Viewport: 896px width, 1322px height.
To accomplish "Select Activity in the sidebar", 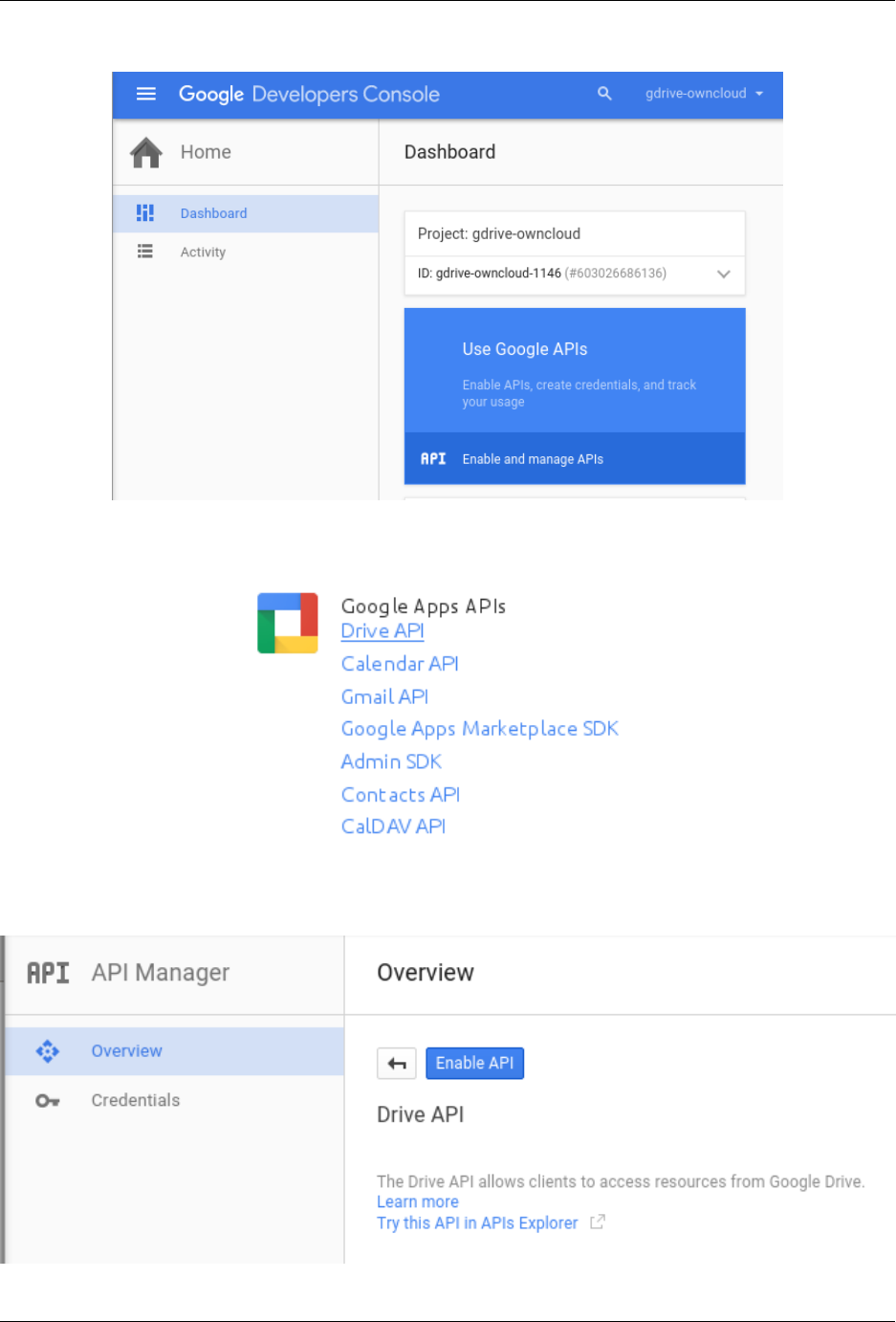I will (203, 253).
